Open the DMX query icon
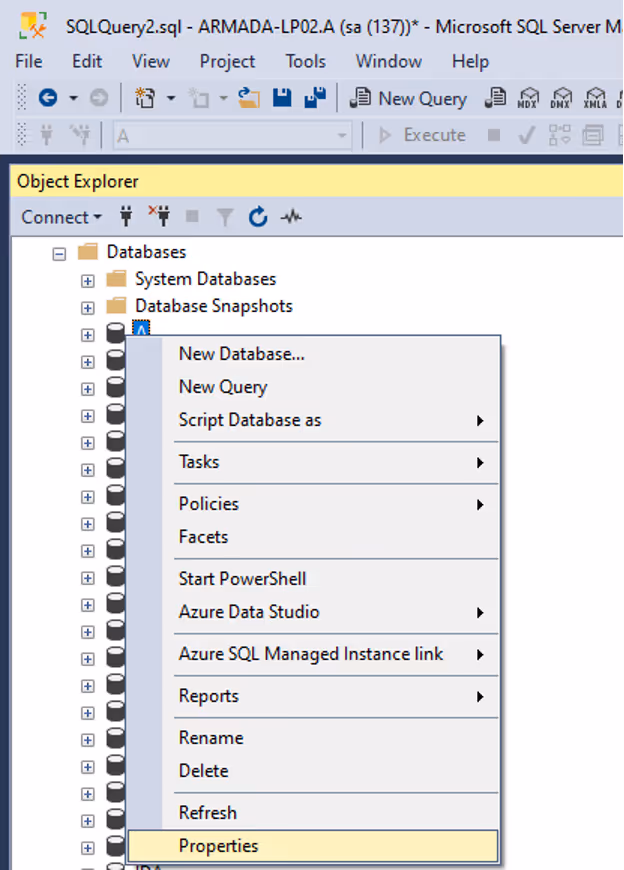624x870 pixels. [561, 98]
